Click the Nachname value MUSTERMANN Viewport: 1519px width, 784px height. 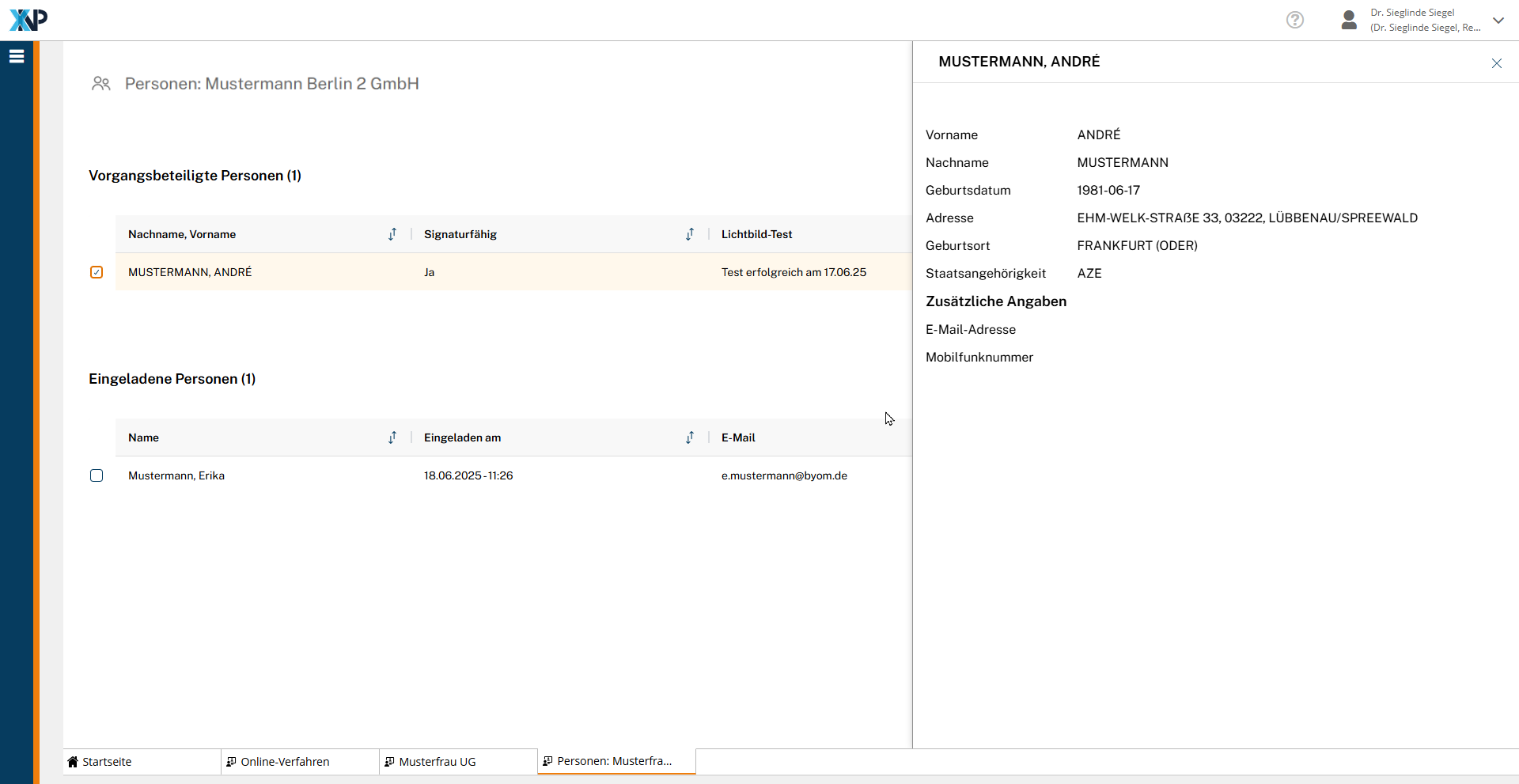(x=1123, y=162)
